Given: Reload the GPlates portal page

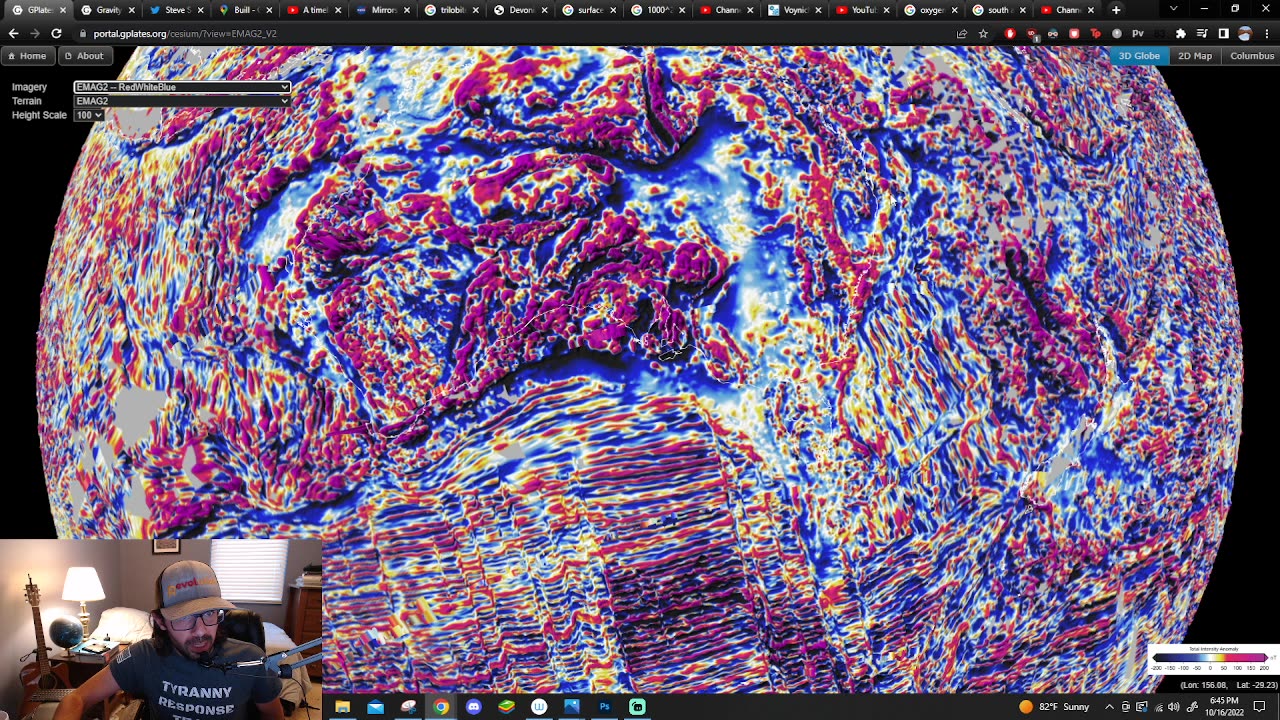Looking at the screenshot, I should [56, 33].
